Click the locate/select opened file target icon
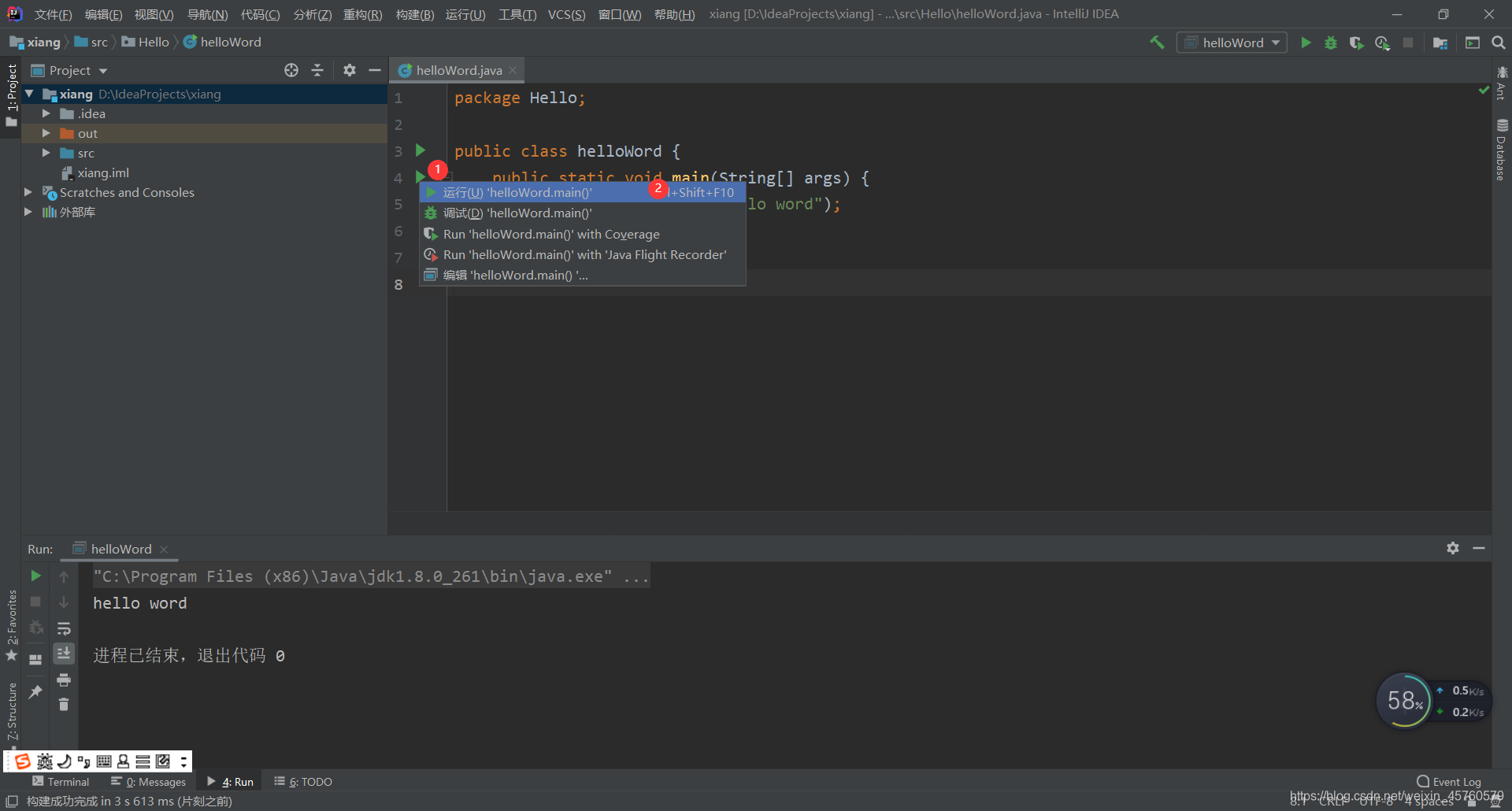This screenshot has width=1512, height=811. click(x=291, y=70)
